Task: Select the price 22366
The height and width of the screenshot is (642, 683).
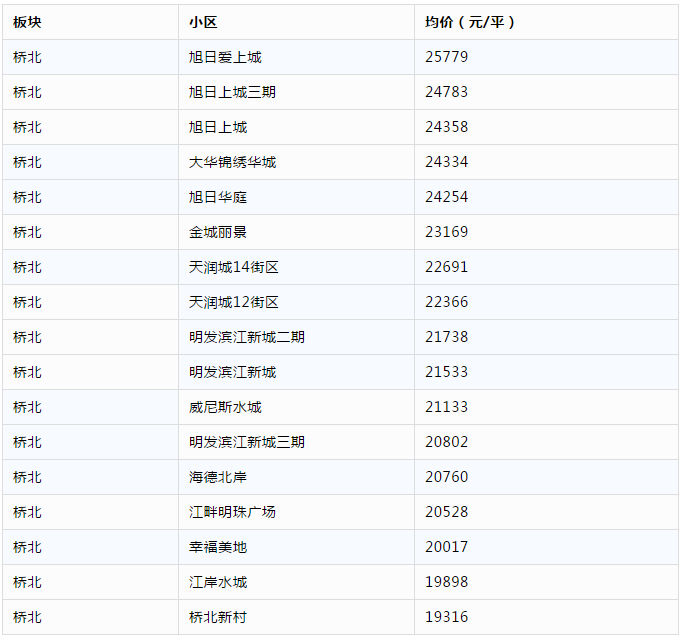Action: (446, 302)
